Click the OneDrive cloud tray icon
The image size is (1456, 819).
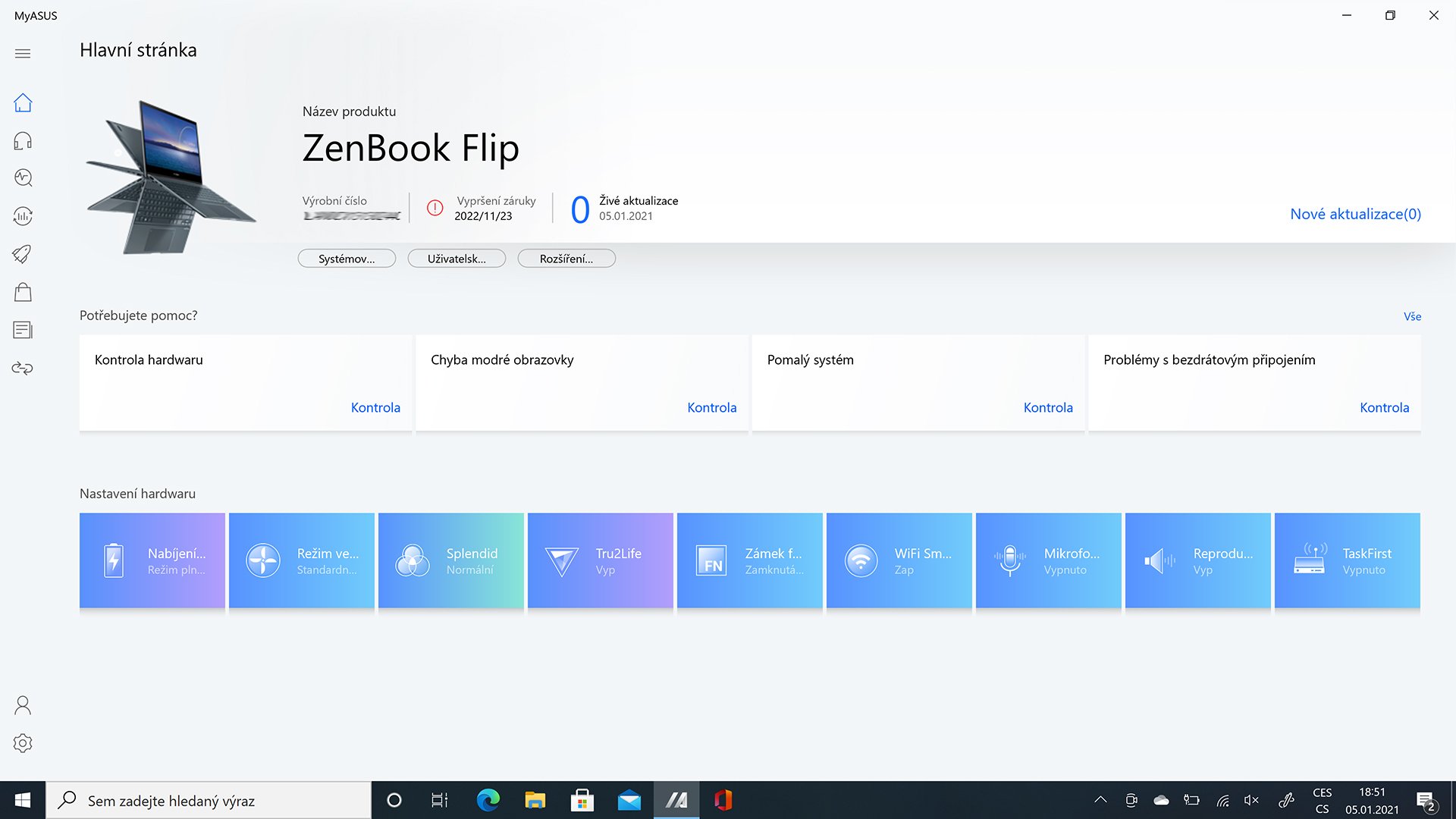pyautogui.click(x=1161, y=800)
